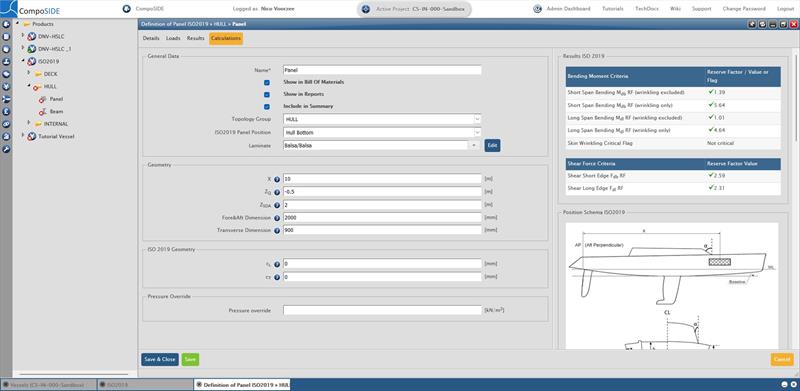800x391 pixels.
Task: Show help for Fore&Aft Dimension
Action: pos(277,218)
